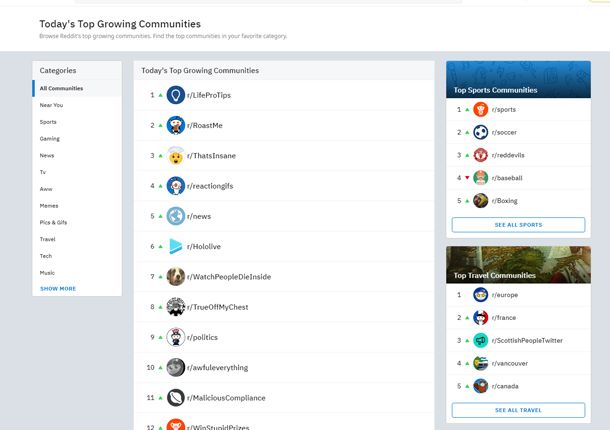Click the r/reddevils crest icon

[x=480, y=155]
